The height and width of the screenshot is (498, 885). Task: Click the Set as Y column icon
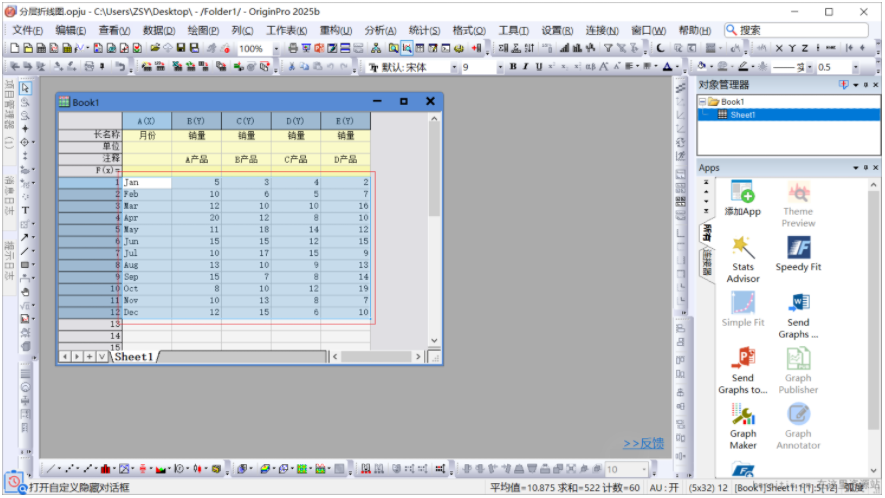(x=792, y=49)
